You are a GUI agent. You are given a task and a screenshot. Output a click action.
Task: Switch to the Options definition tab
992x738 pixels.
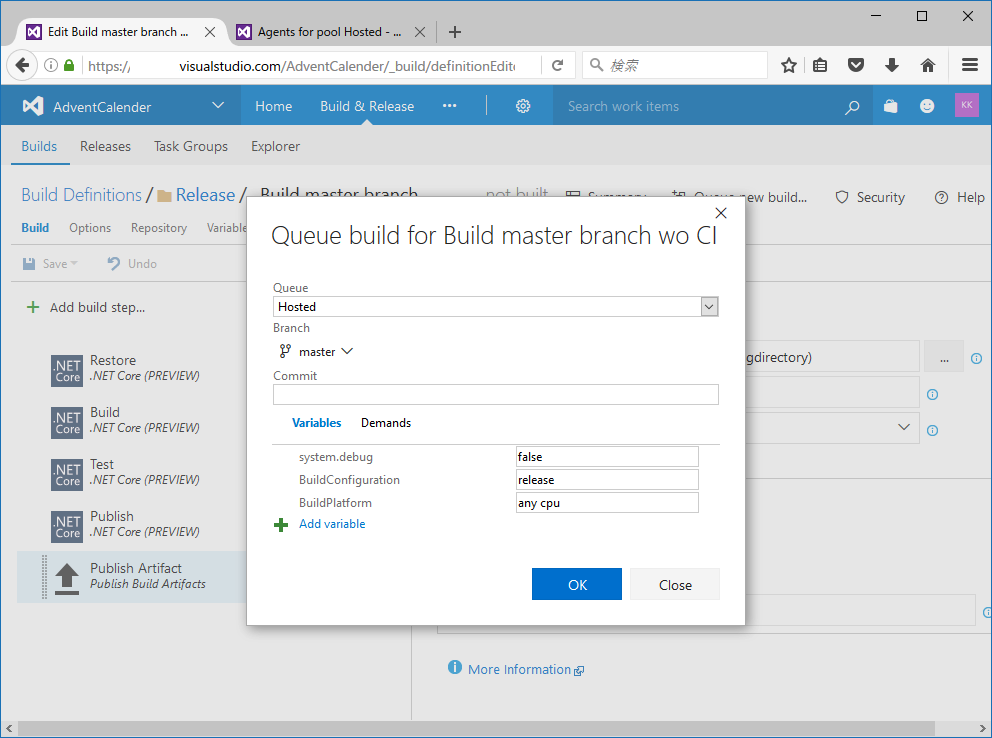point(90,228)
